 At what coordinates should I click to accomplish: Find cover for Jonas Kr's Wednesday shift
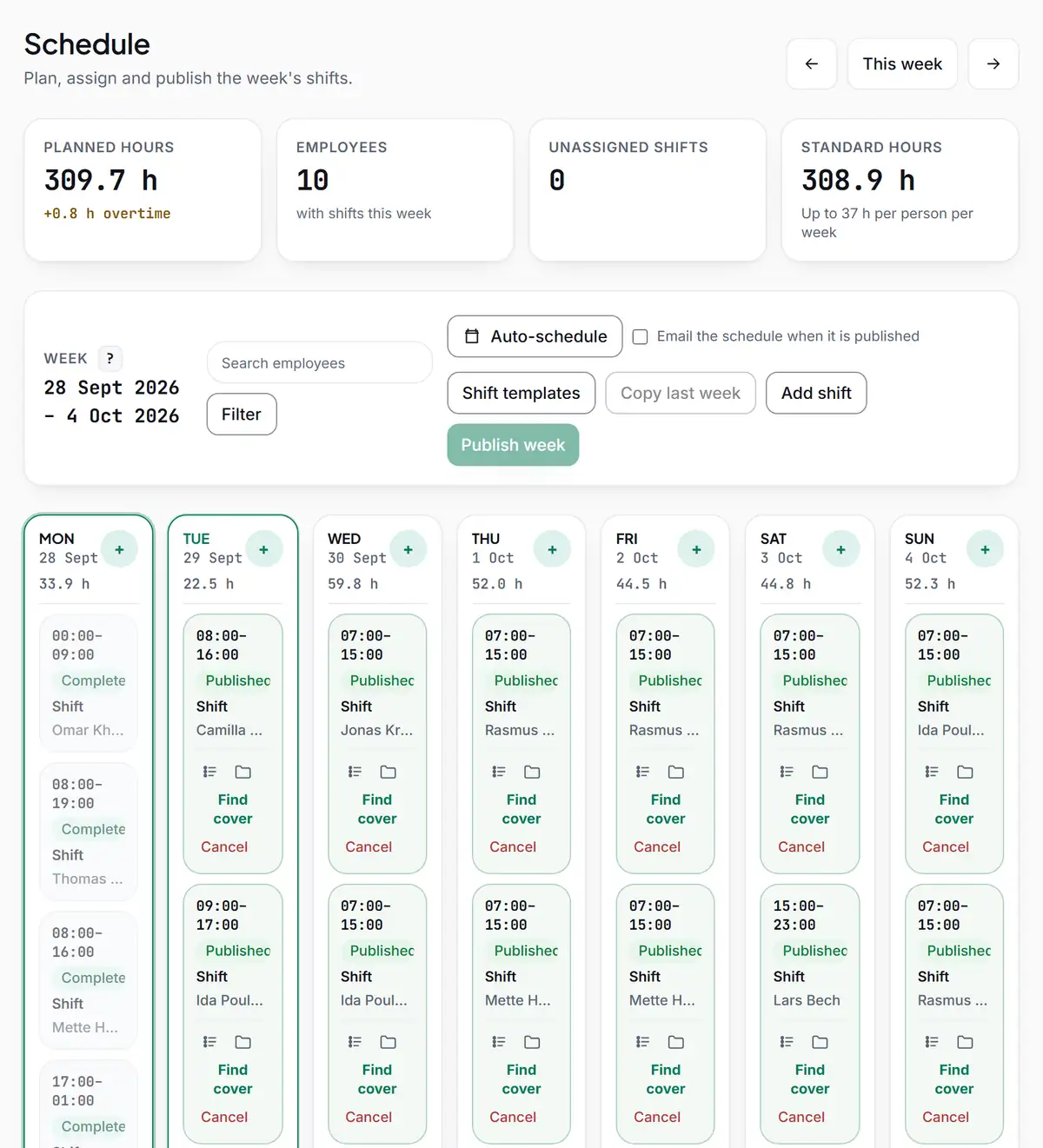(x=377, y=809)
